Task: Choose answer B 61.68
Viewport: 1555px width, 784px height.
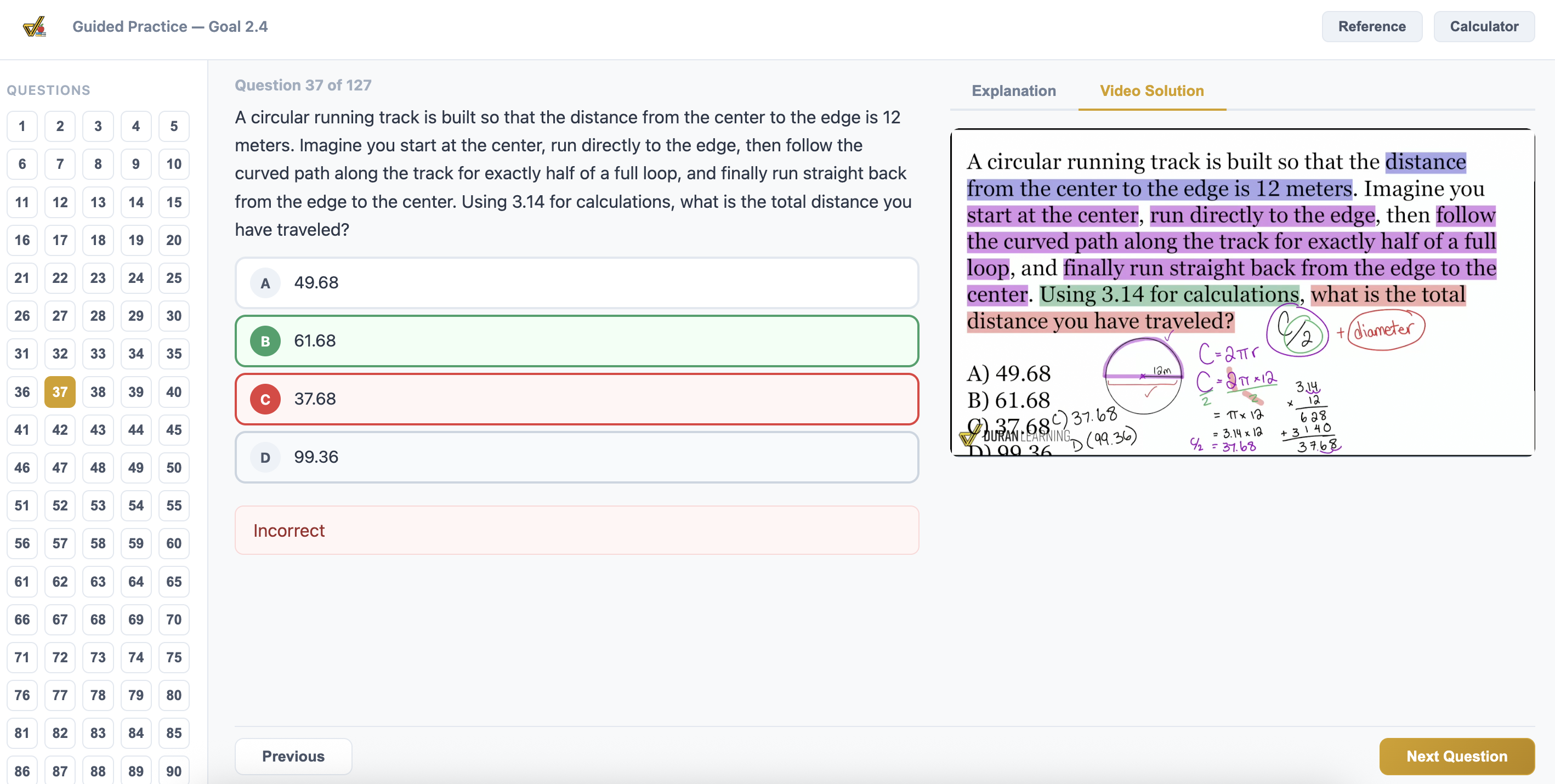Action: pyautogui.click(x=576, y=340)
